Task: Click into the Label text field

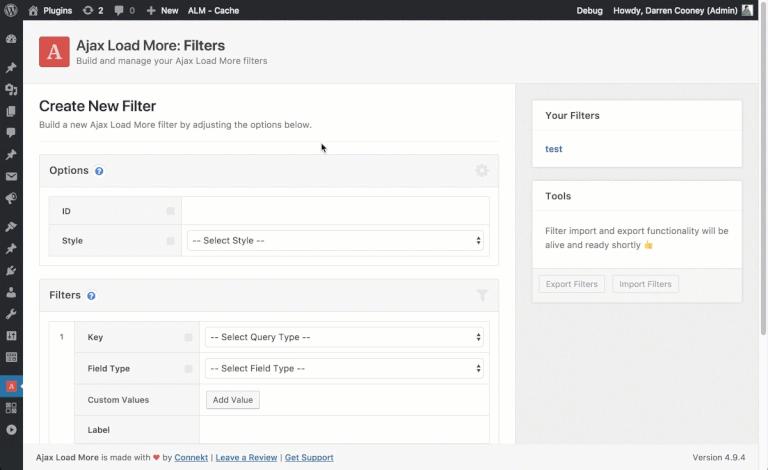Action: 344,429
